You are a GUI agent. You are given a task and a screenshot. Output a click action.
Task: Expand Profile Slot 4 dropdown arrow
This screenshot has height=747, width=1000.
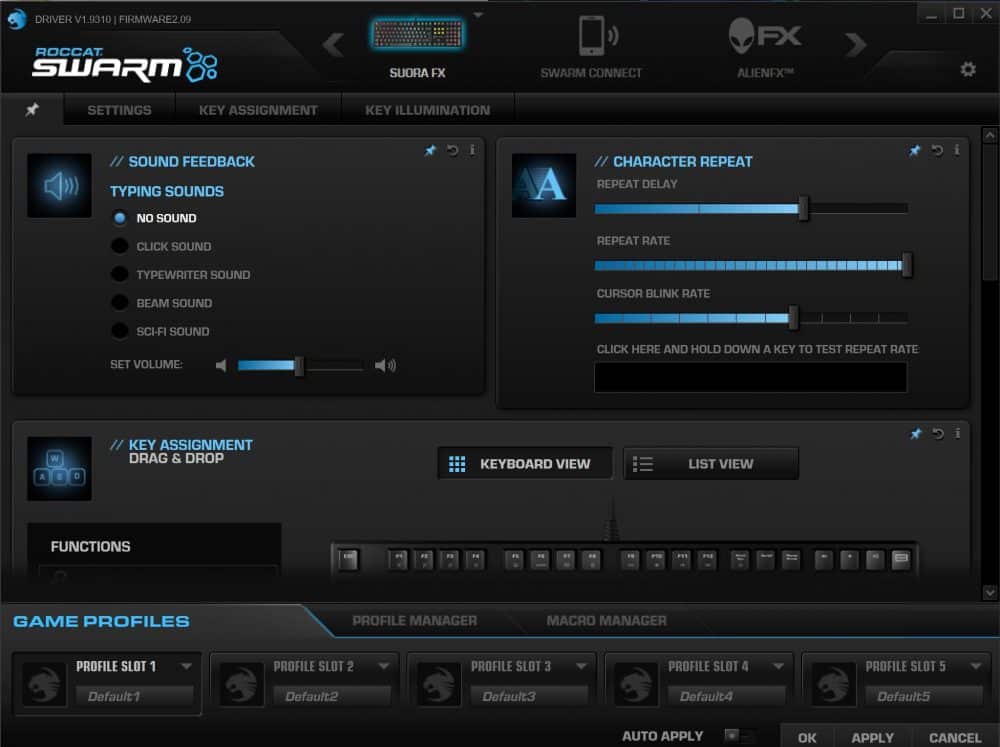[x=778, y=666]
